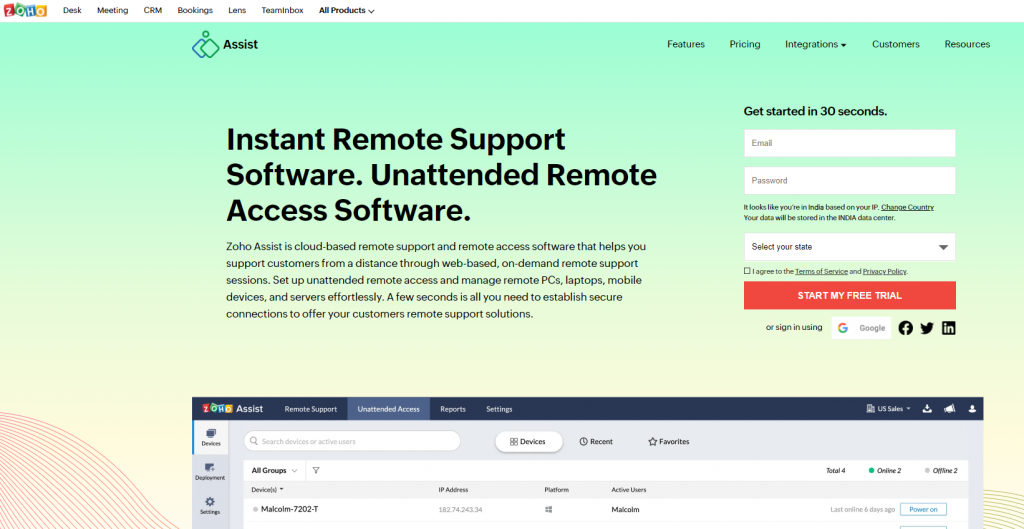1024x529 pixels.
Task: Go to the Customers page
Action: (895, 44)
